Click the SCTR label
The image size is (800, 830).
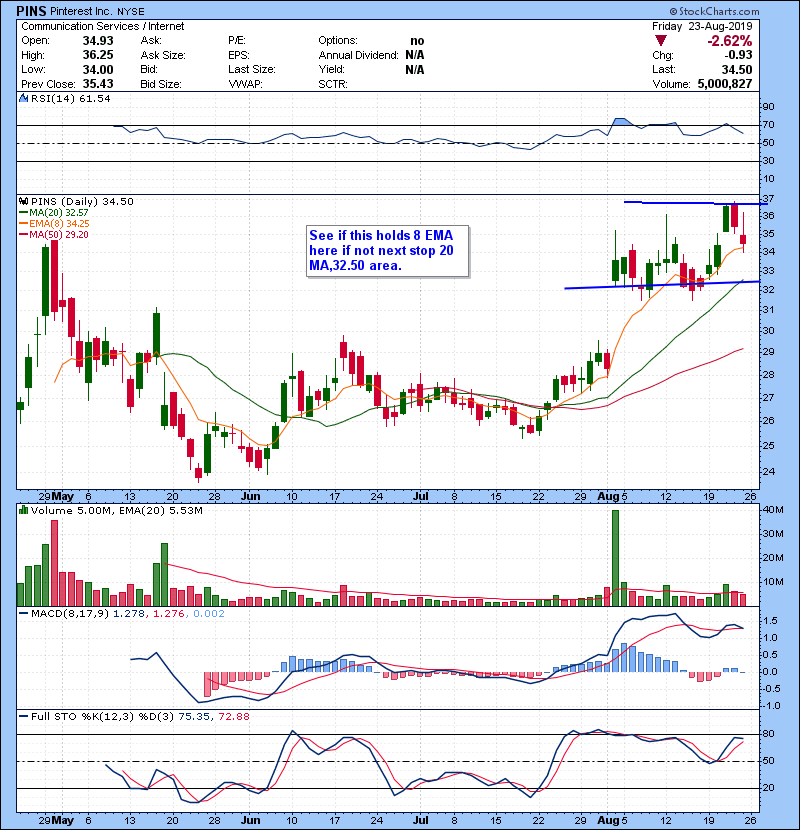333,84
